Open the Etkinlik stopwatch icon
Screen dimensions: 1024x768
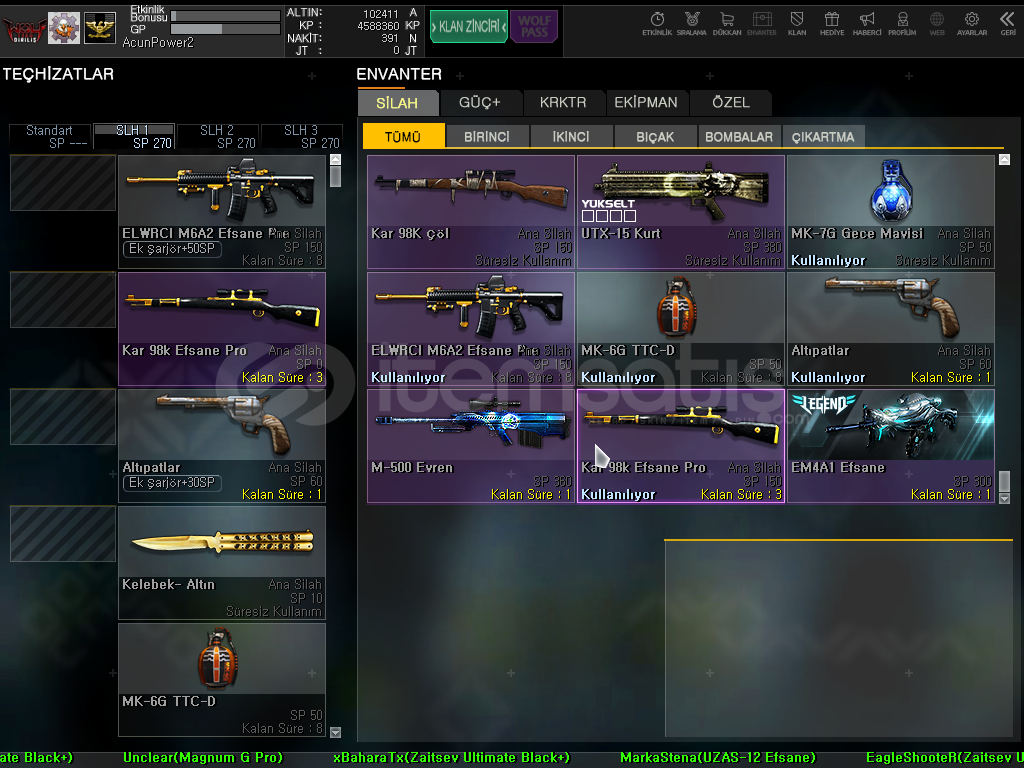click(657, 23)
